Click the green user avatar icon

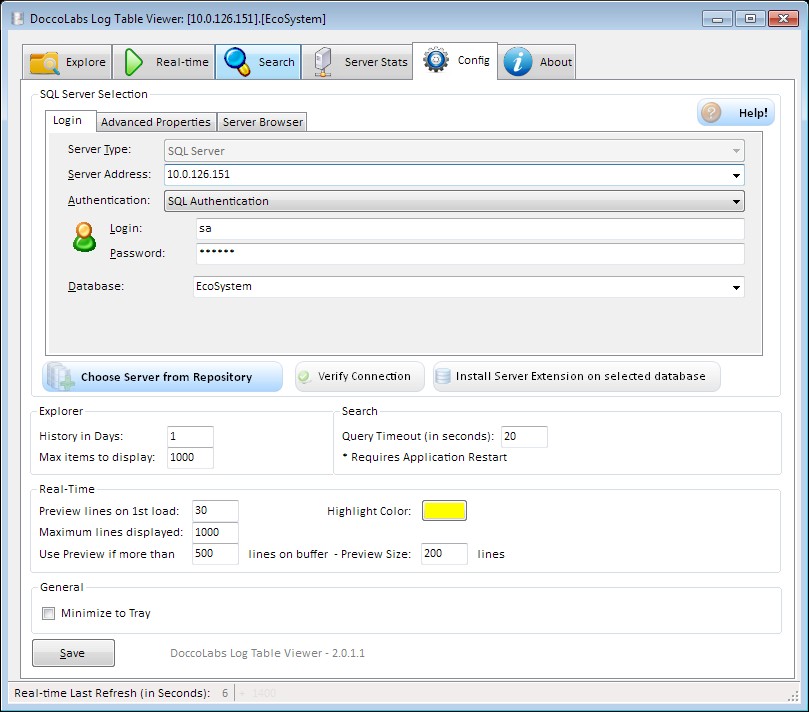[x=85, y=237]
